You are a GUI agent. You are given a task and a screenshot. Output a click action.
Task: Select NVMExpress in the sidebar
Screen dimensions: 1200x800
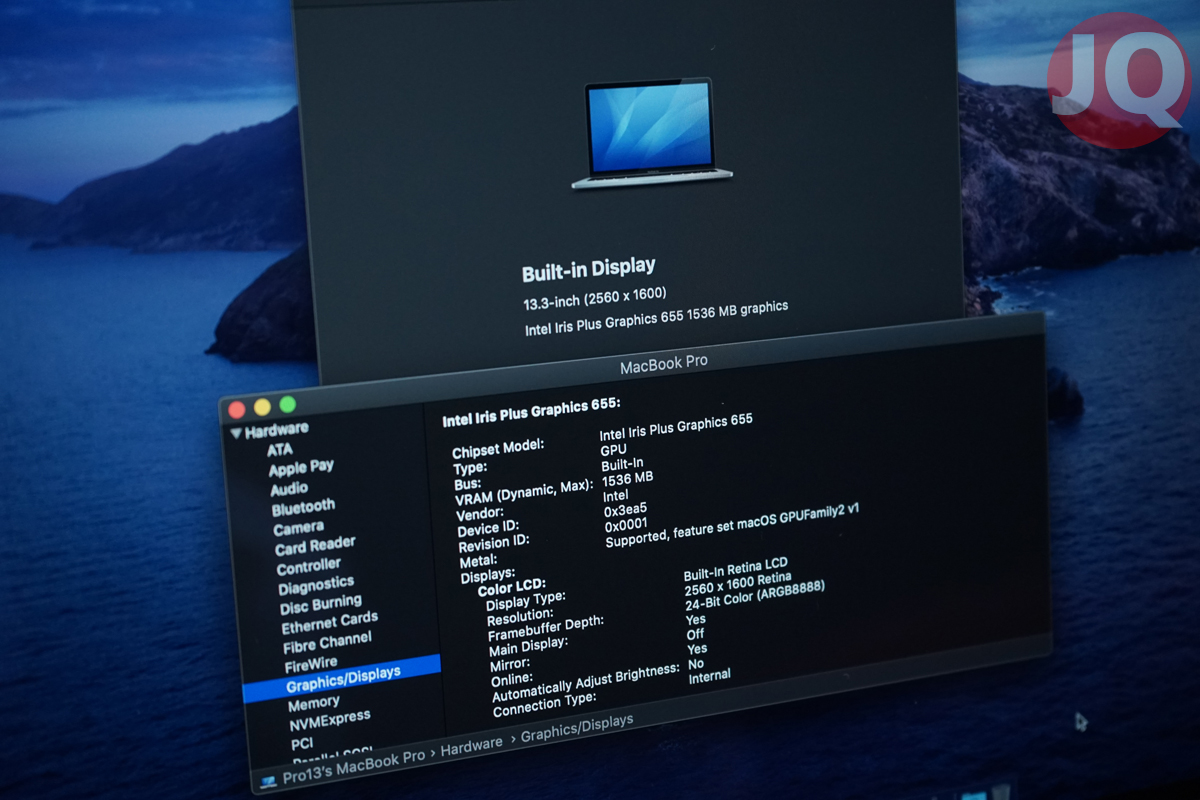coord(330,719)
